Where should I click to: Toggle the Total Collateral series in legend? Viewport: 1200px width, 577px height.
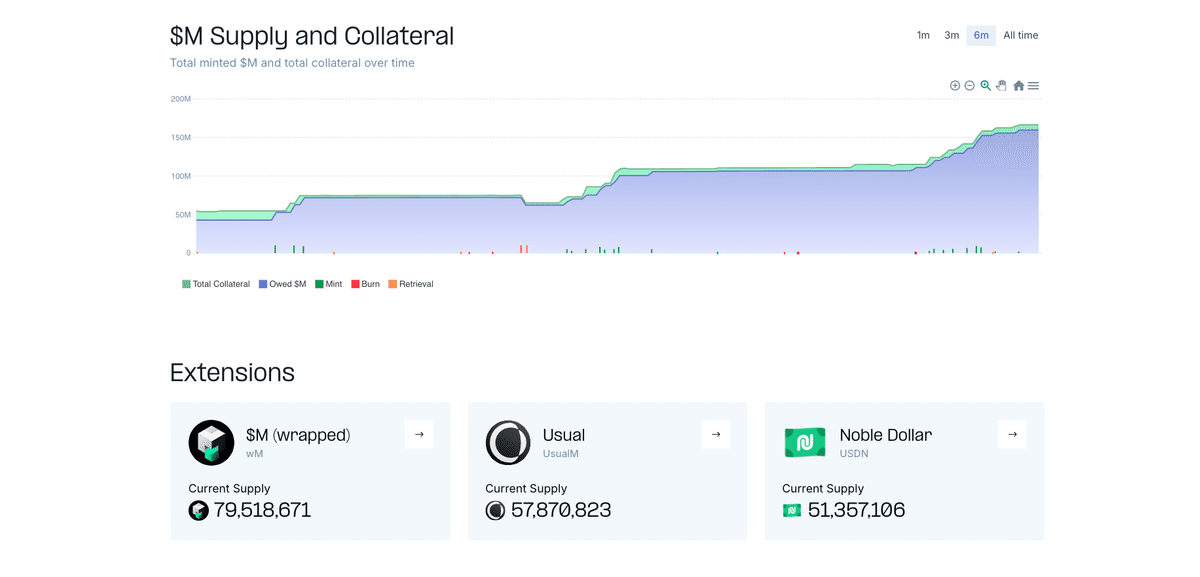(216, 284)
